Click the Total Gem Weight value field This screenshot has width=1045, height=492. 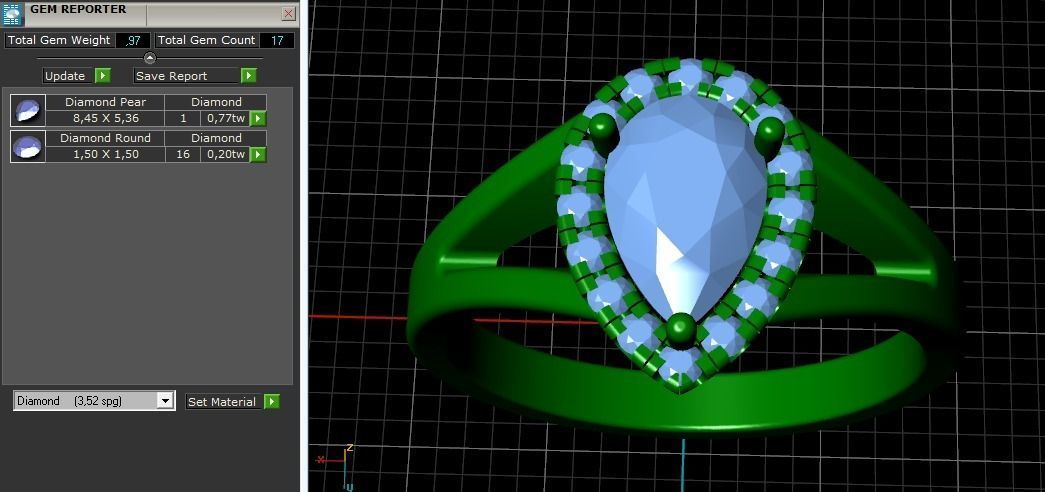point(133,40)
